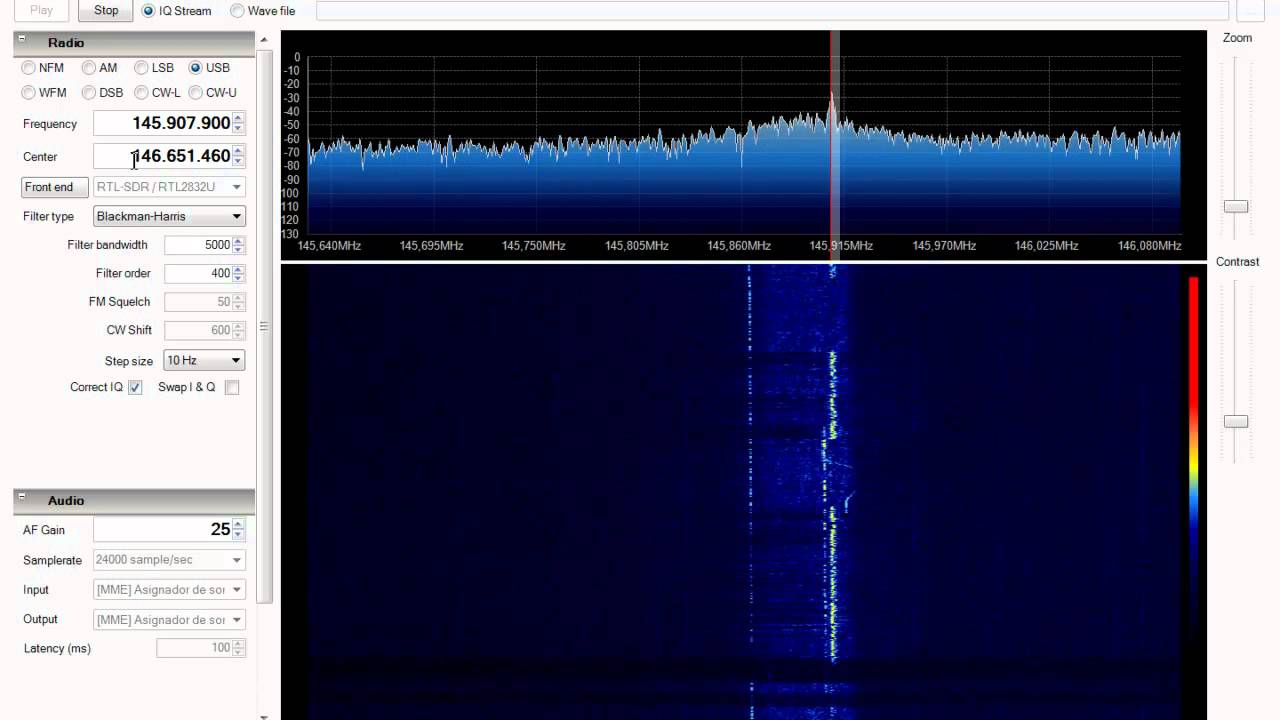Toggle the Correct IQ checkbox
Image resolution: width=1280 pixels, height=720 pixels.
[x=135, y=388]
